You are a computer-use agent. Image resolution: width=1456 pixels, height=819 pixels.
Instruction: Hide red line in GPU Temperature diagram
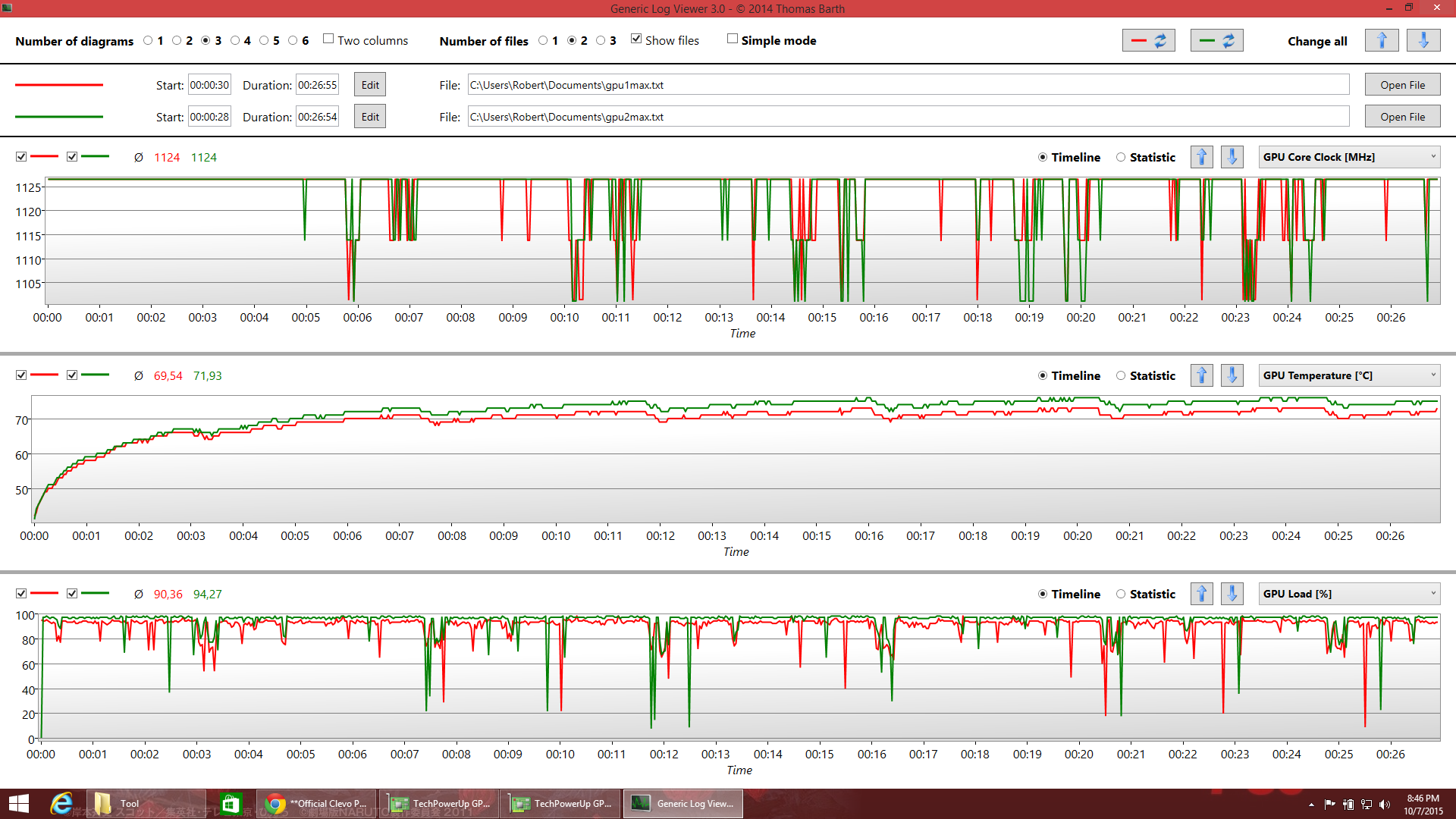(21, 375)
